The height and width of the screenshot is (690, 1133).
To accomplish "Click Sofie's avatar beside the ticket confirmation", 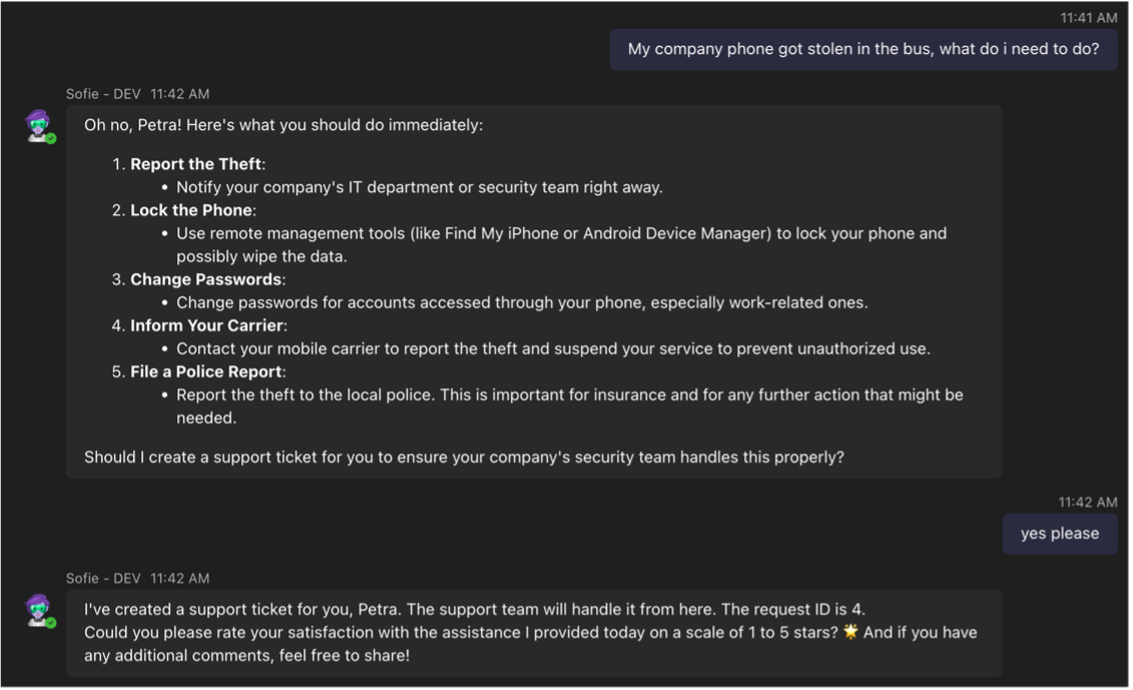I will pyautogui.click(x=38, y=610).
